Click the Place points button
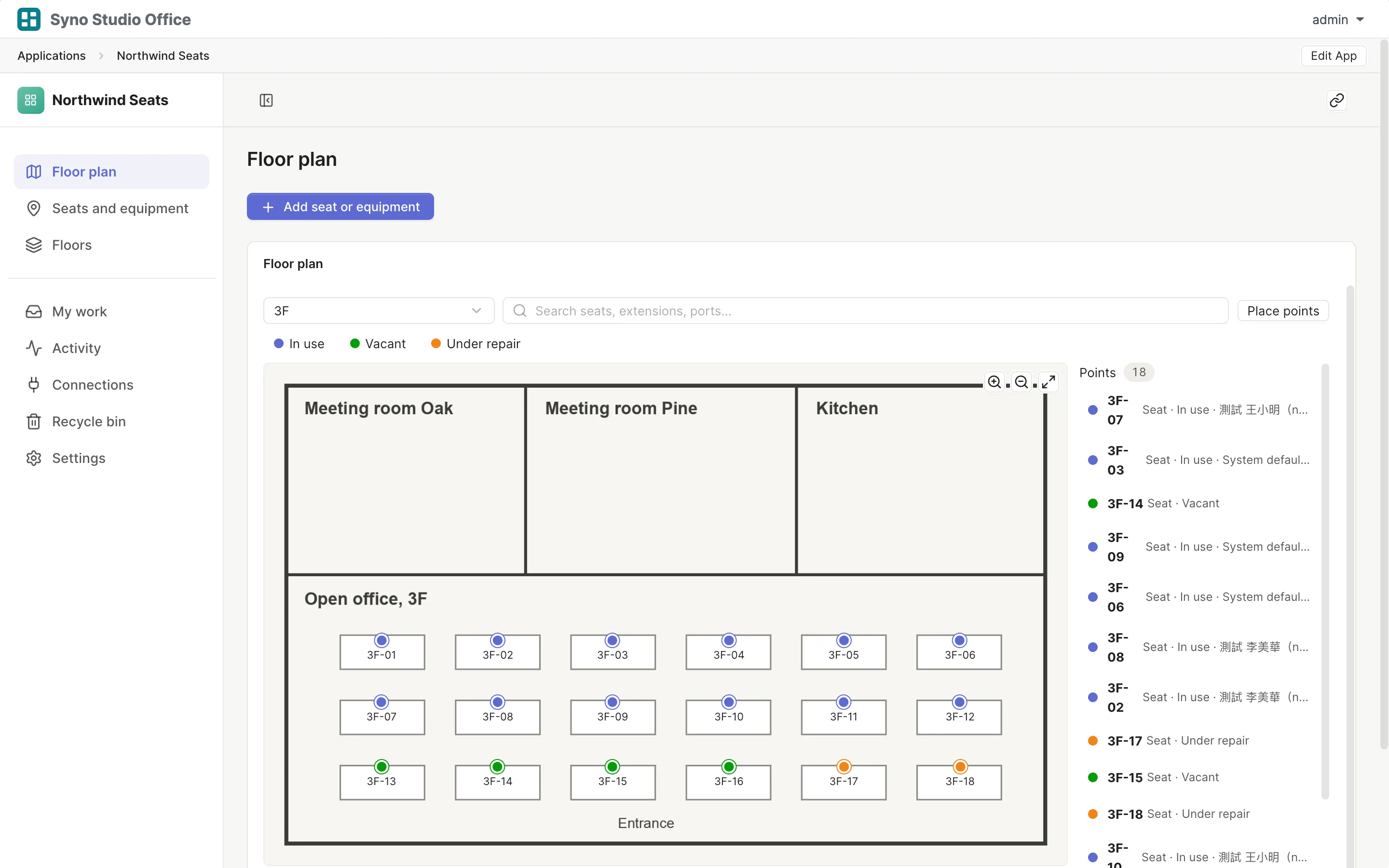1389x868 pixels. pos(1283,311)
